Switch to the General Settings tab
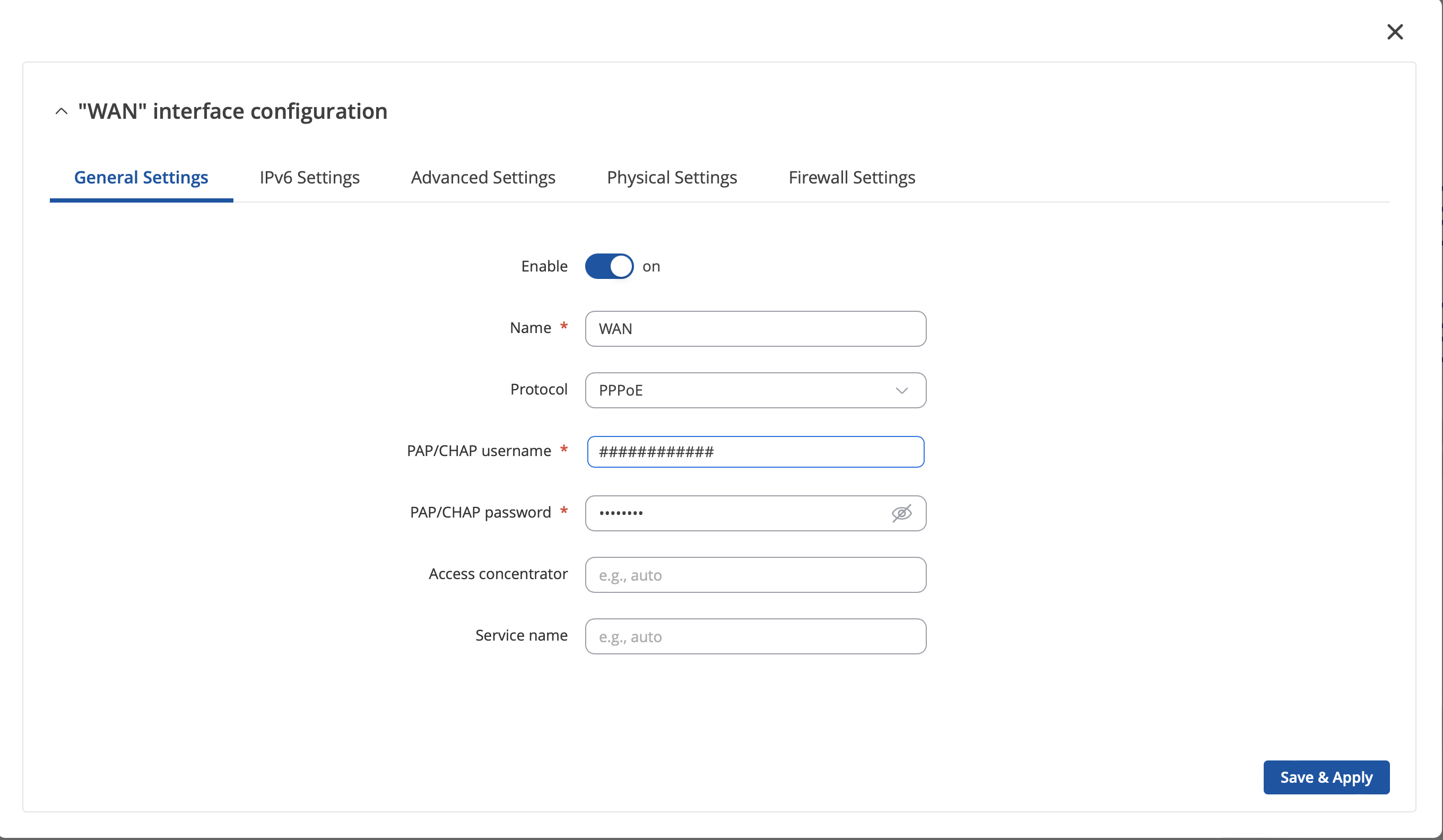 [141, 177]
